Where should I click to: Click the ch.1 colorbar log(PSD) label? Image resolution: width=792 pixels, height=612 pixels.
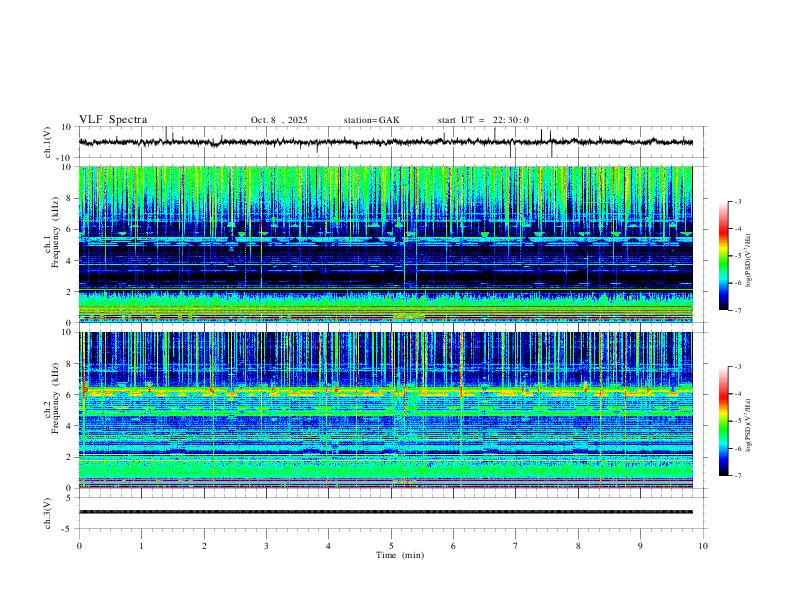coord(749,261)
